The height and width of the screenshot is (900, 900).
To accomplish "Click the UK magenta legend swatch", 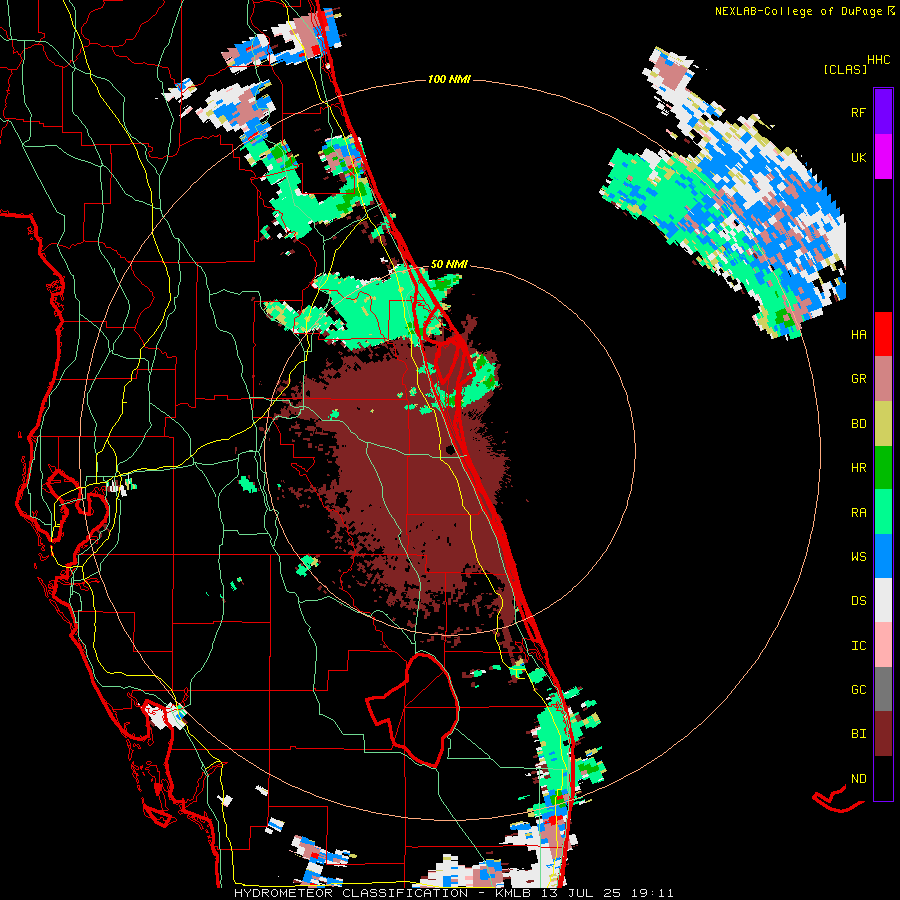I will pos(883,157).
